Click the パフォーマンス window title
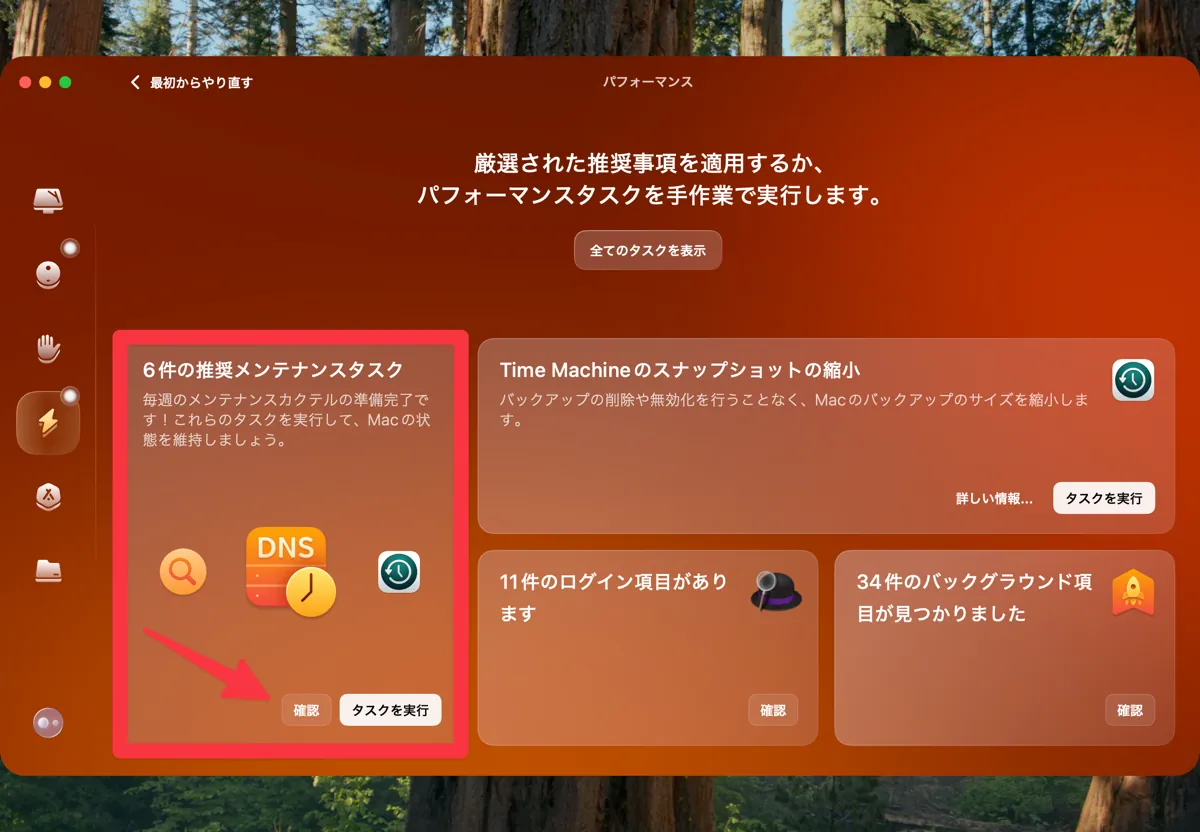 pyautogui.click(x=648, y=82)
